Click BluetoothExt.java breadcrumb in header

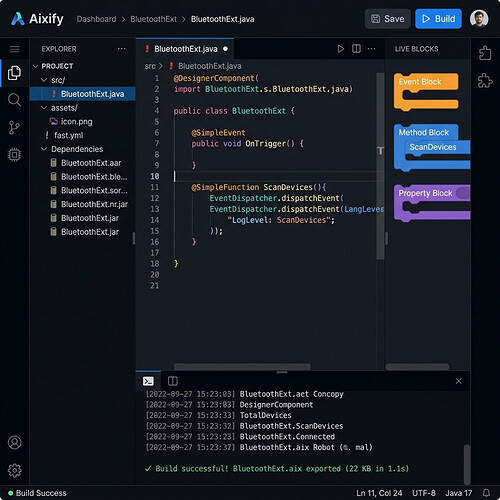pos(222,19)
